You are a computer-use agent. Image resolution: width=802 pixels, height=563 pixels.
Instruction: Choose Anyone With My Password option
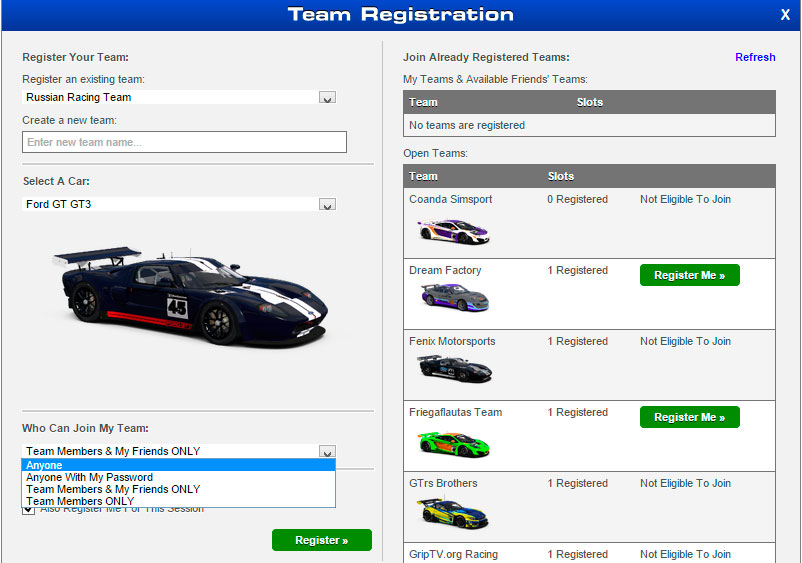(178, 477)
